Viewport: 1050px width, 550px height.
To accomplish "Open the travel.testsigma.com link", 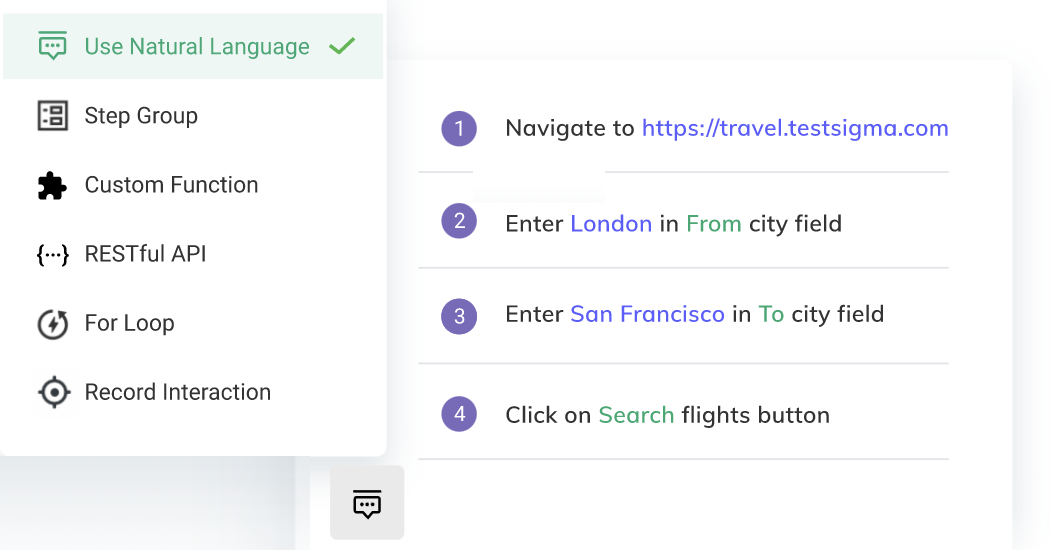I will click(x=795, y=128).
